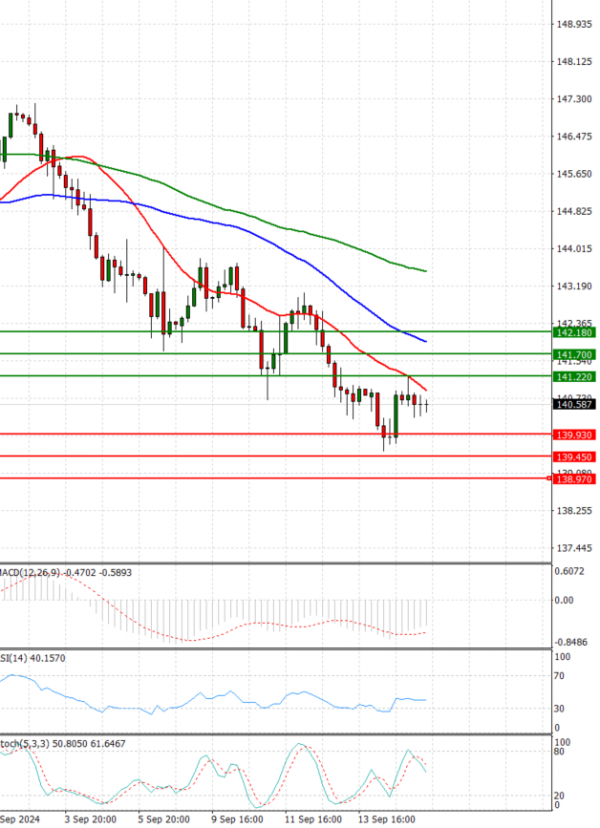
Task: Click the 148.125 price axis value
Action: point(574,62)
